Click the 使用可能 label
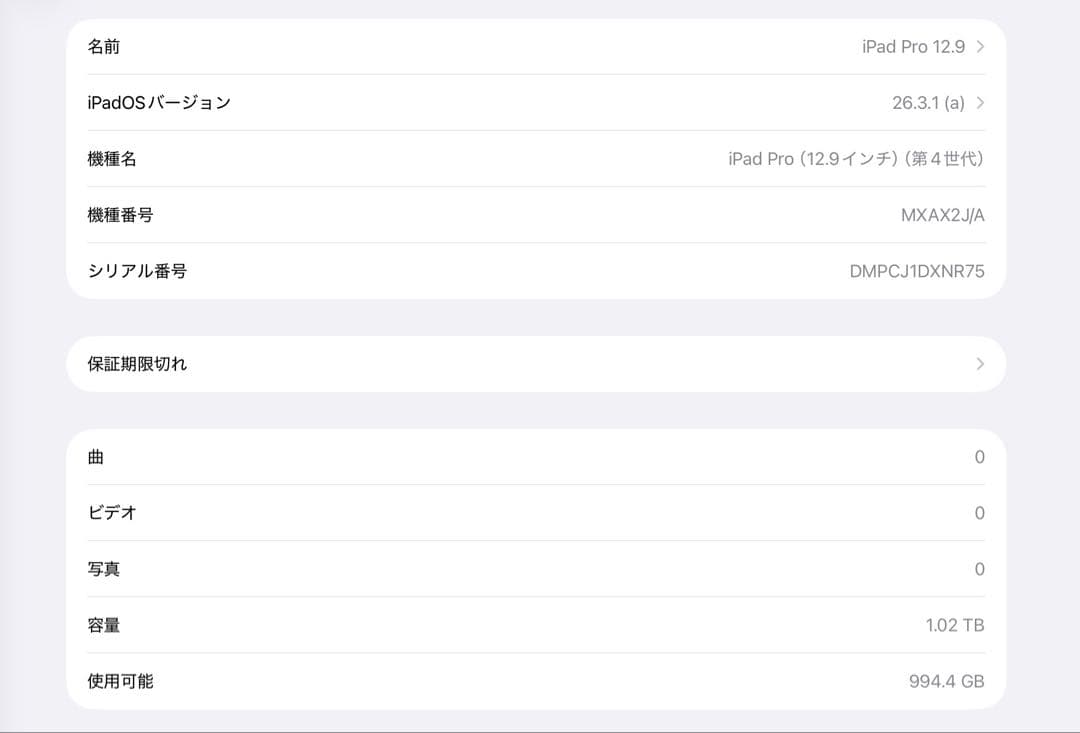Image resolution: width=1080 pixels, height=733 pixels. 120,681
